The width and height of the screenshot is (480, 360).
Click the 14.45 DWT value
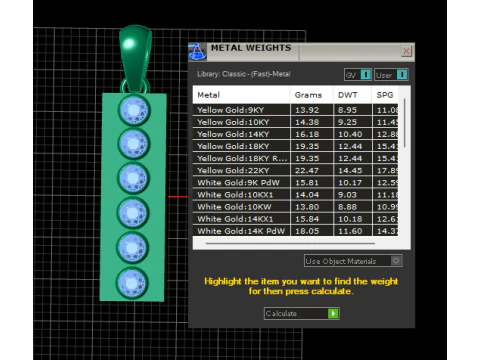(350, 170)
